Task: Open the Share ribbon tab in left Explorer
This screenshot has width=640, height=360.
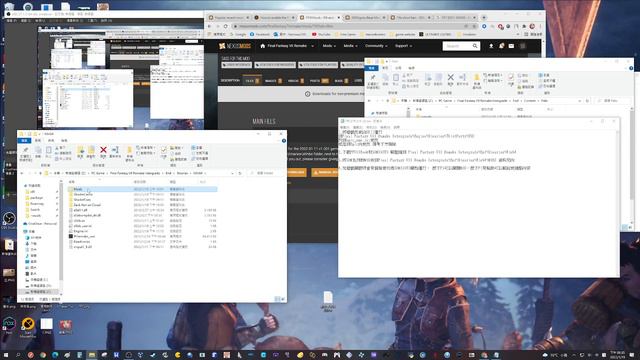Action: (51, 140)
